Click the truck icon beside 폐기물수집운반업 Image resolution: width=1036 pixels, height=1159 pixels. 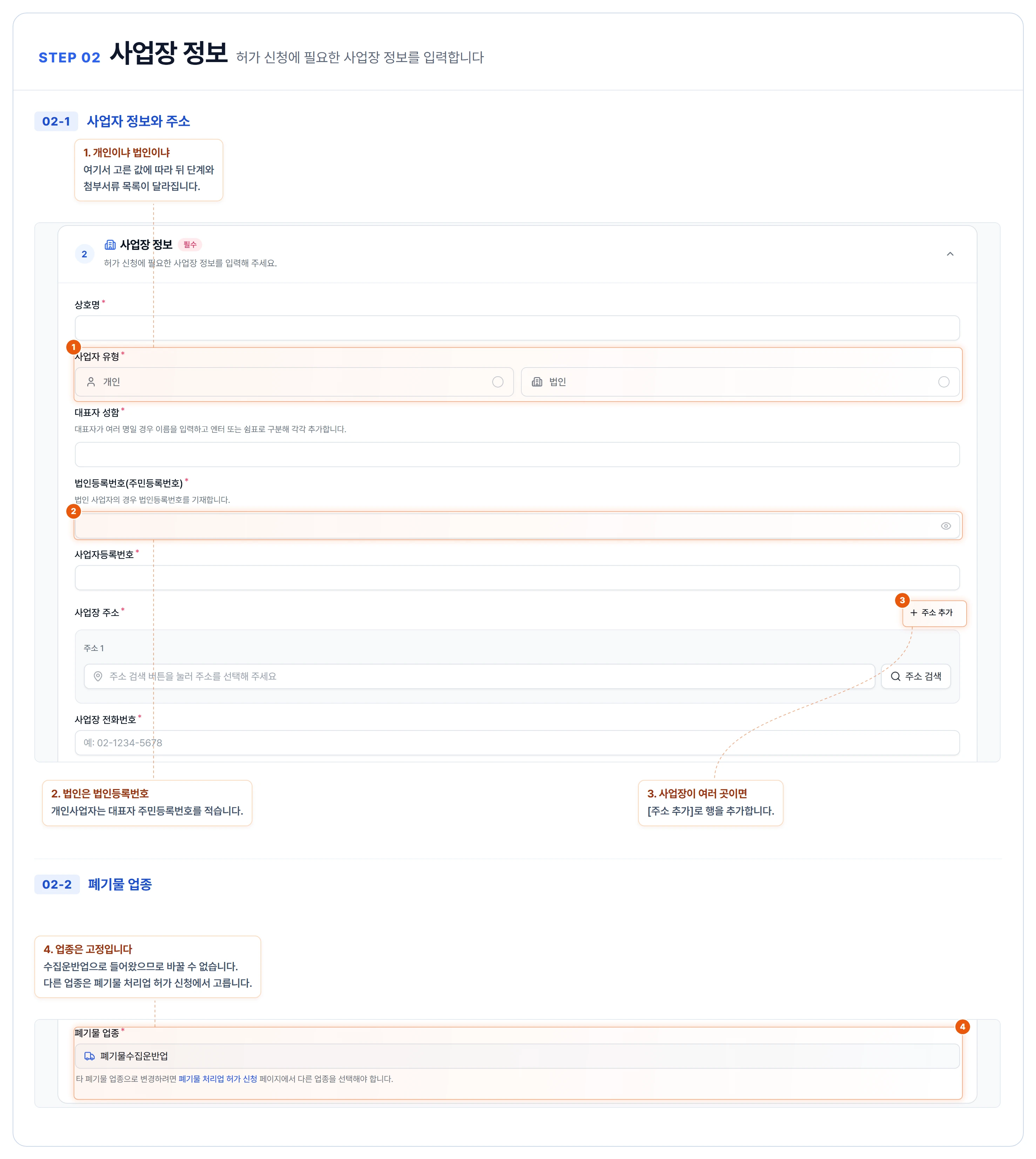89,1056
